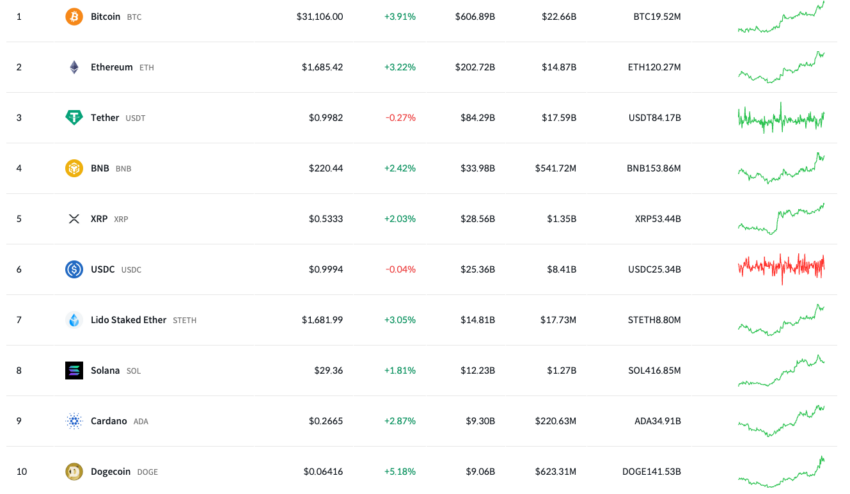This screenshot has width=850, height=494.
Task: Open the Lido Staked Ether name link
Action: click(128, 320)
